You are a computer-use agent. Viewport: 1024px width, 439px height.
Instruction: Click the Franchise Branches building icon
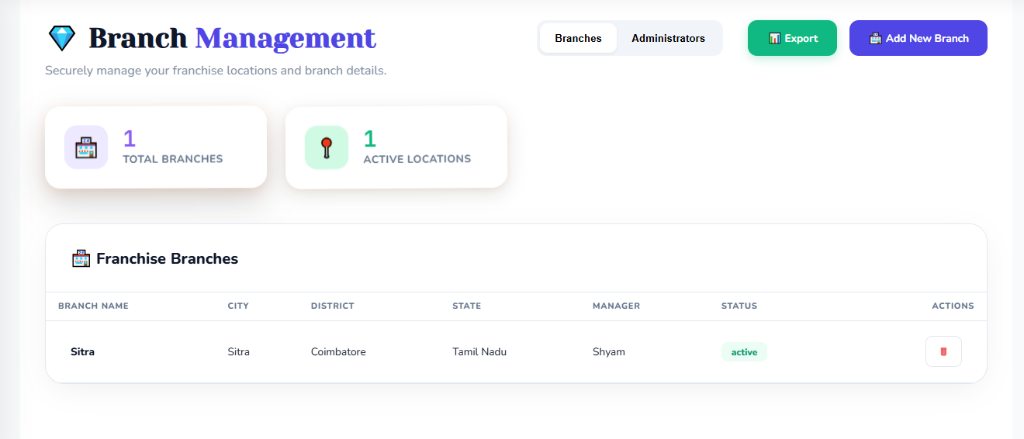click(x=80, y=259)
